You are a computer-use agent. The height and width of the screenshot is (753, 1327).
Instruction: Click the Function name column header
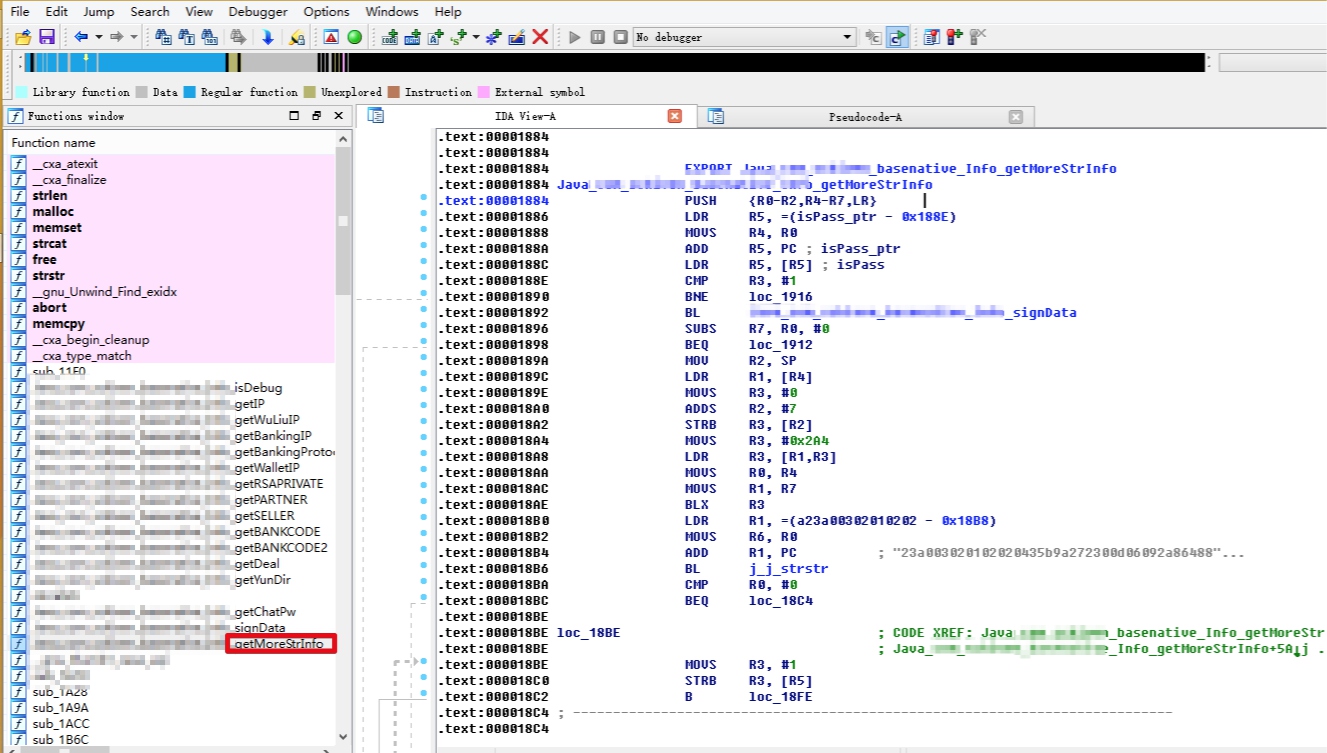click(54, 142)
